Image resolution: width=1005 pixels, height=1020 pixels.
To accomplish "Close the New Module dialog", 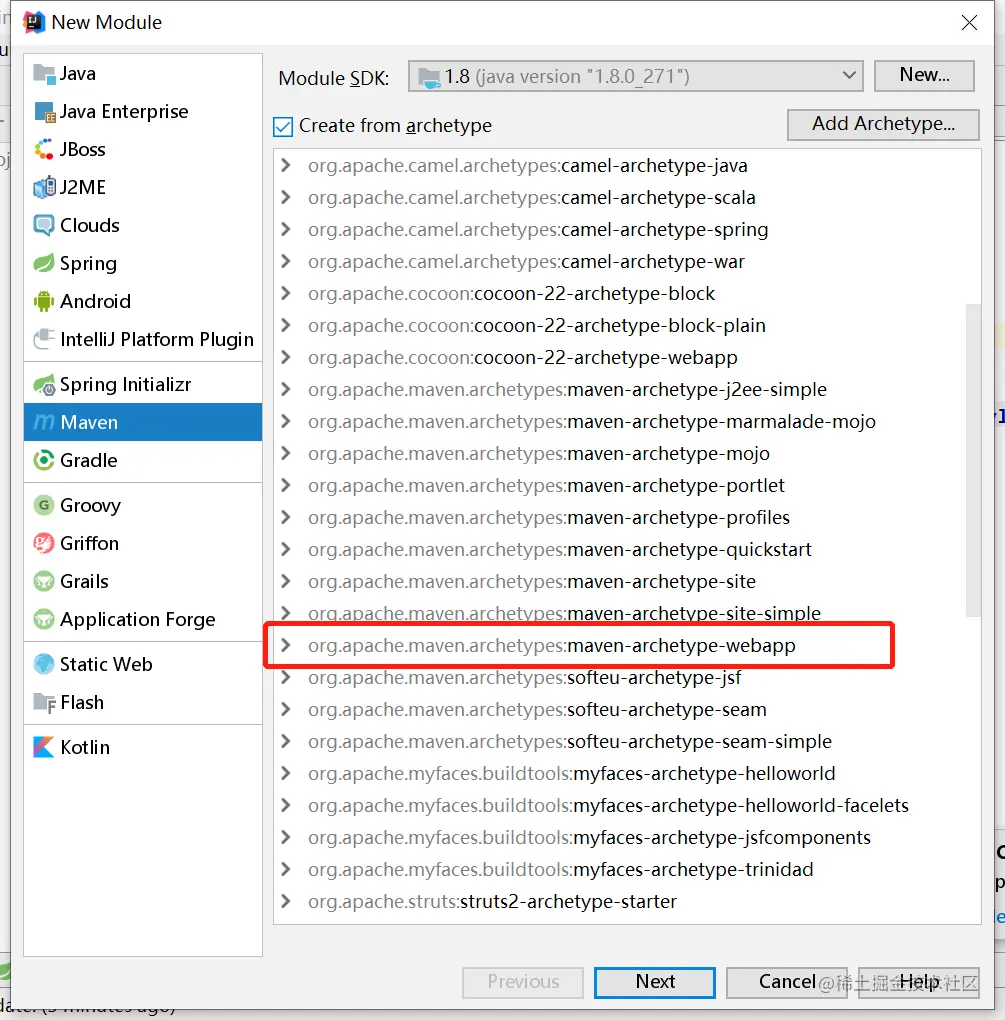I will (x=969, y=23).
